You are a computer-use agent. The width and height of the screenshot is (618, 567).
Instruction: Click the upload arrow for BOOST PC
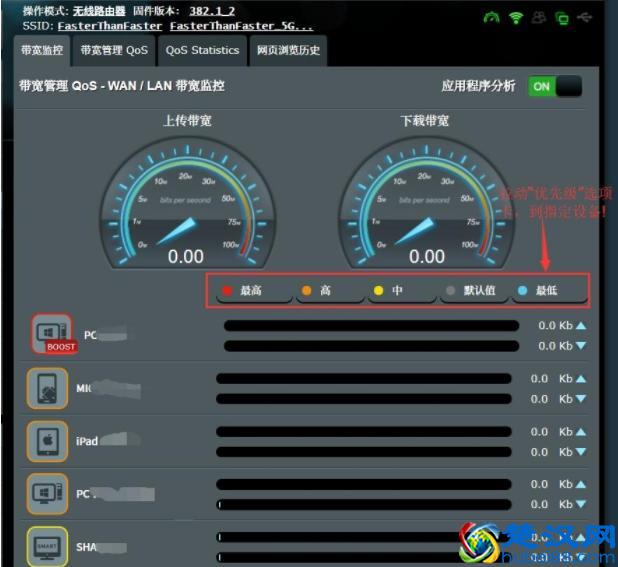(x=581, y=325)
